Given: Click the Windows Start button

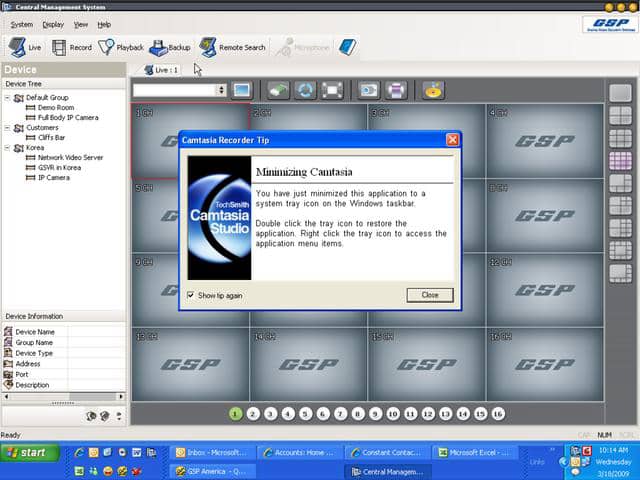Looking at the screenshot, I should (27, 453).
